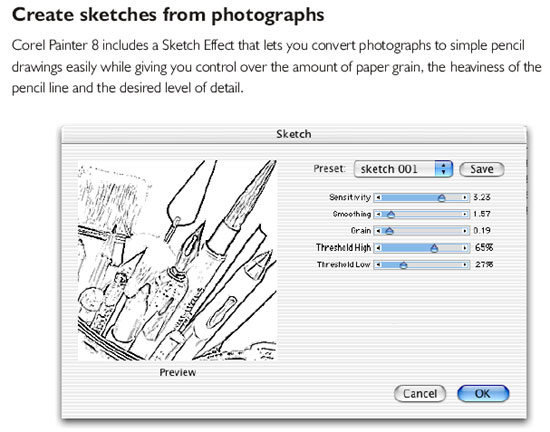Cancel the Sketch dialog
Screen dimensions: 550x432
pyautogui.click(x=420, y=393)
